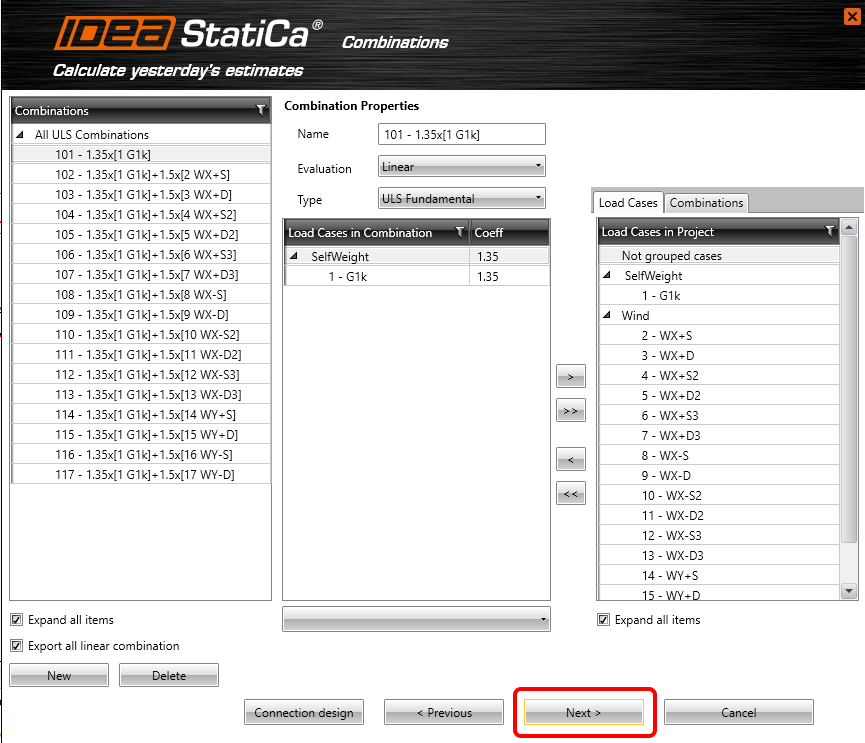Select combination 104 with WX+S2
This screenshot has height=743, width=865.
141,215
